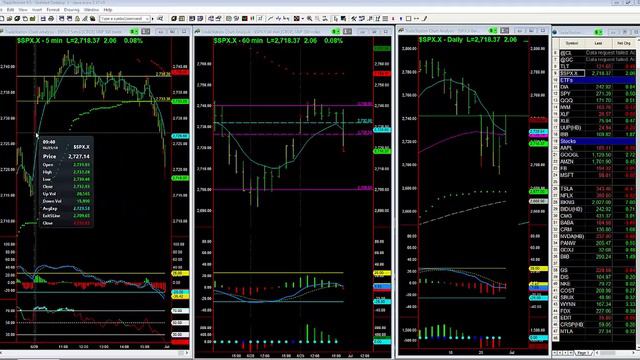Image resolution: width=640 pixels, height=360 pixels.
Task: Open the Format menu
Action: point(53,9)
